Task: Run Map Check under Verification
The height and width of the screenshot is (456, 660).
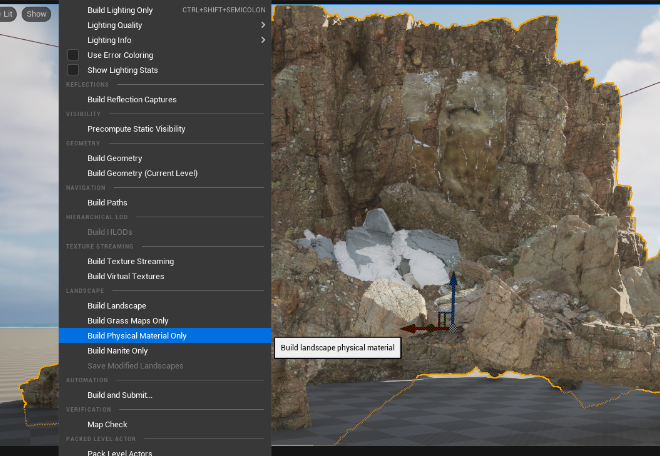Action: [107, 424]
